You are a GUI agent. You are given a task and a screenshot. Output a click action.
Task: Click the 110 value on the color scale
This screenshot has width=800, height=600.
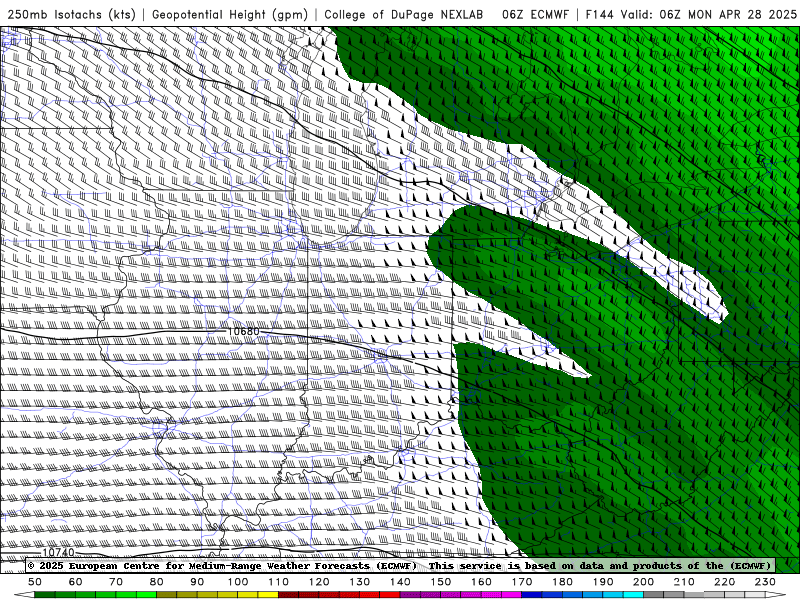tap(279, 582)
